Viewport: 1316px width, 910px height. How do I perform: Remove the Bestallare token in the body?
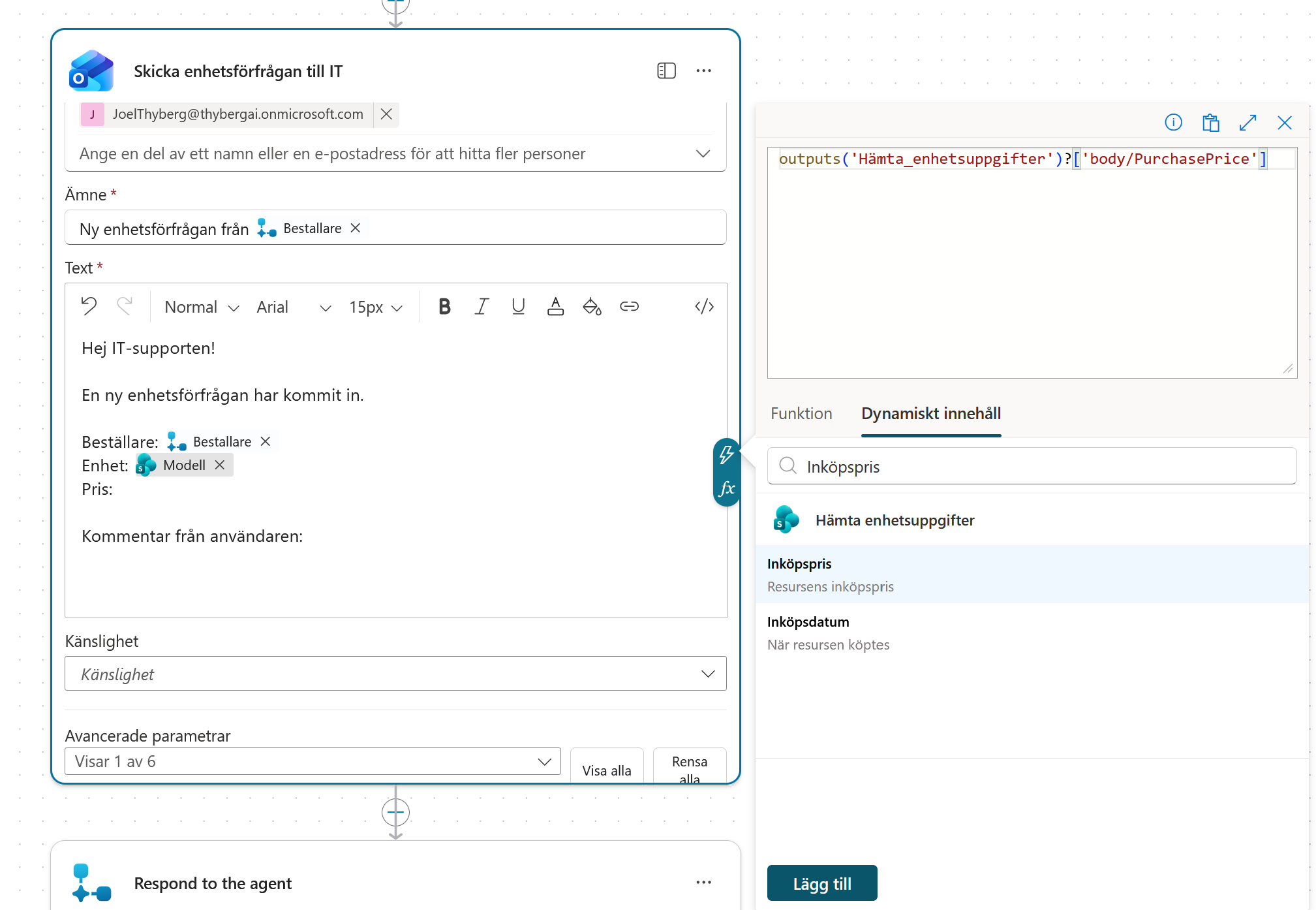[266, 441]
